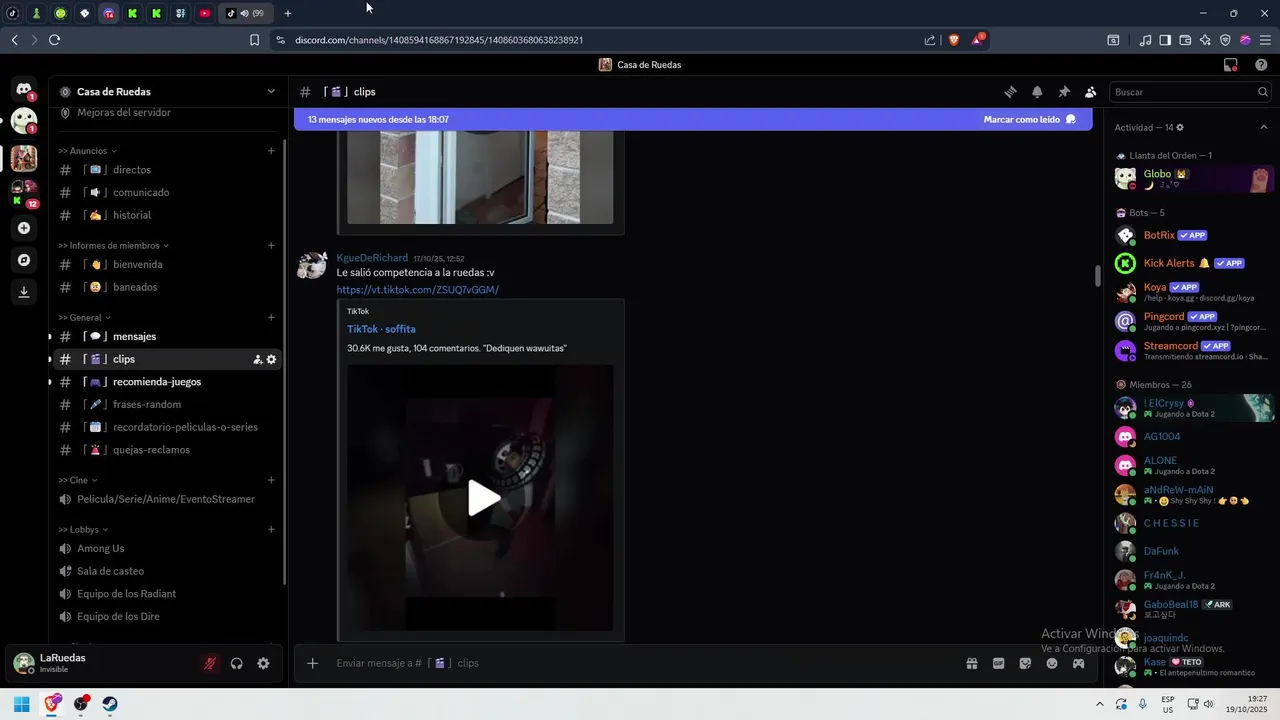Screen dimensions: 1280x720
Task: Open the recomienda-juegos channel
Action: coord(166,382)
